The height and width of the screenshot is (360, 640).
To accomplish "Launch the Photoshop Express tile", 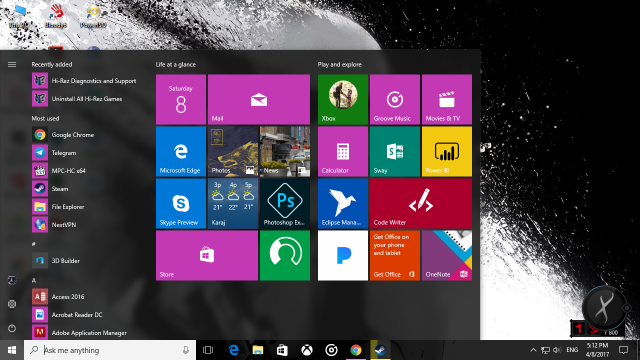I will [285, 203].
